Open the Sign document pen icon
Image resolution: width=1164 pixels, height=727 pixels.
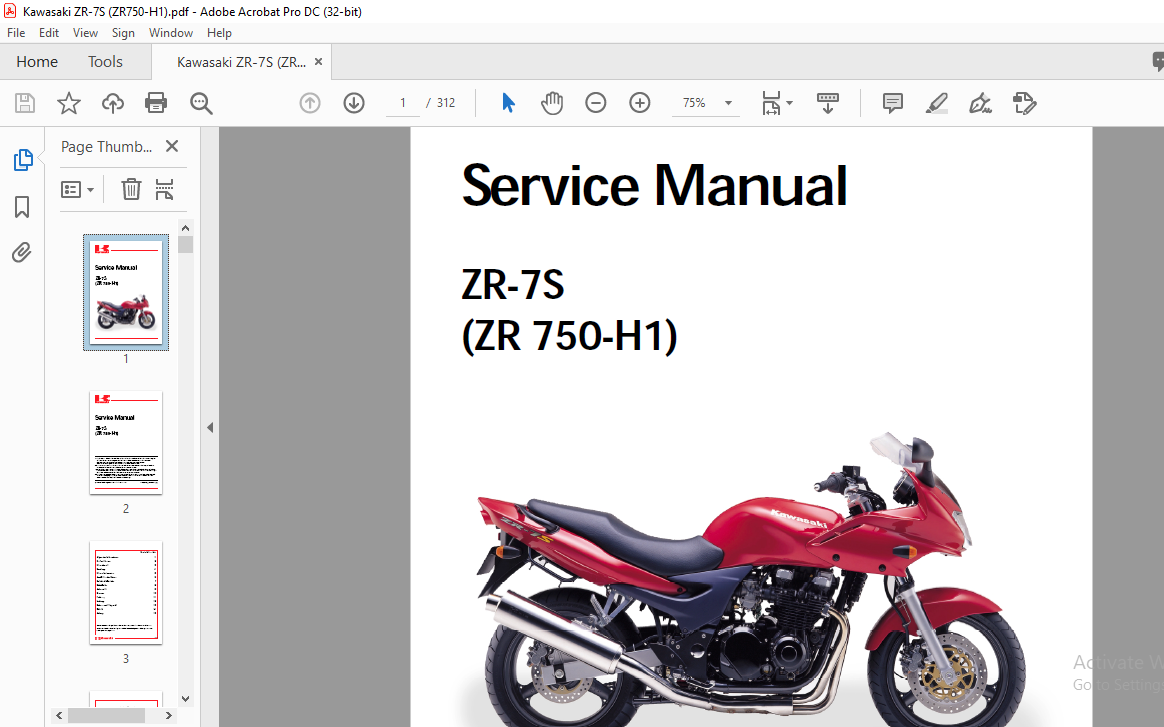tap(981, 102)
